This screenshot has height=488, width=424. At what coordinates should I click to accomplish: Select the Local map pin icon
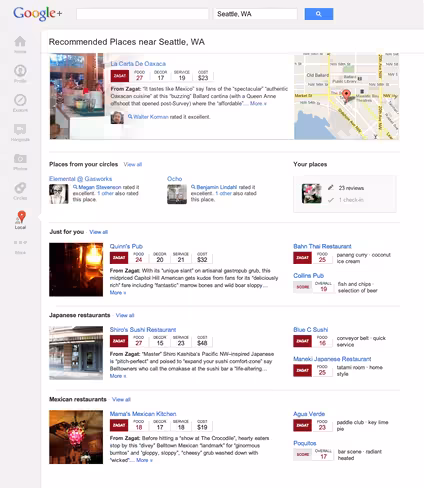(21, 217)
